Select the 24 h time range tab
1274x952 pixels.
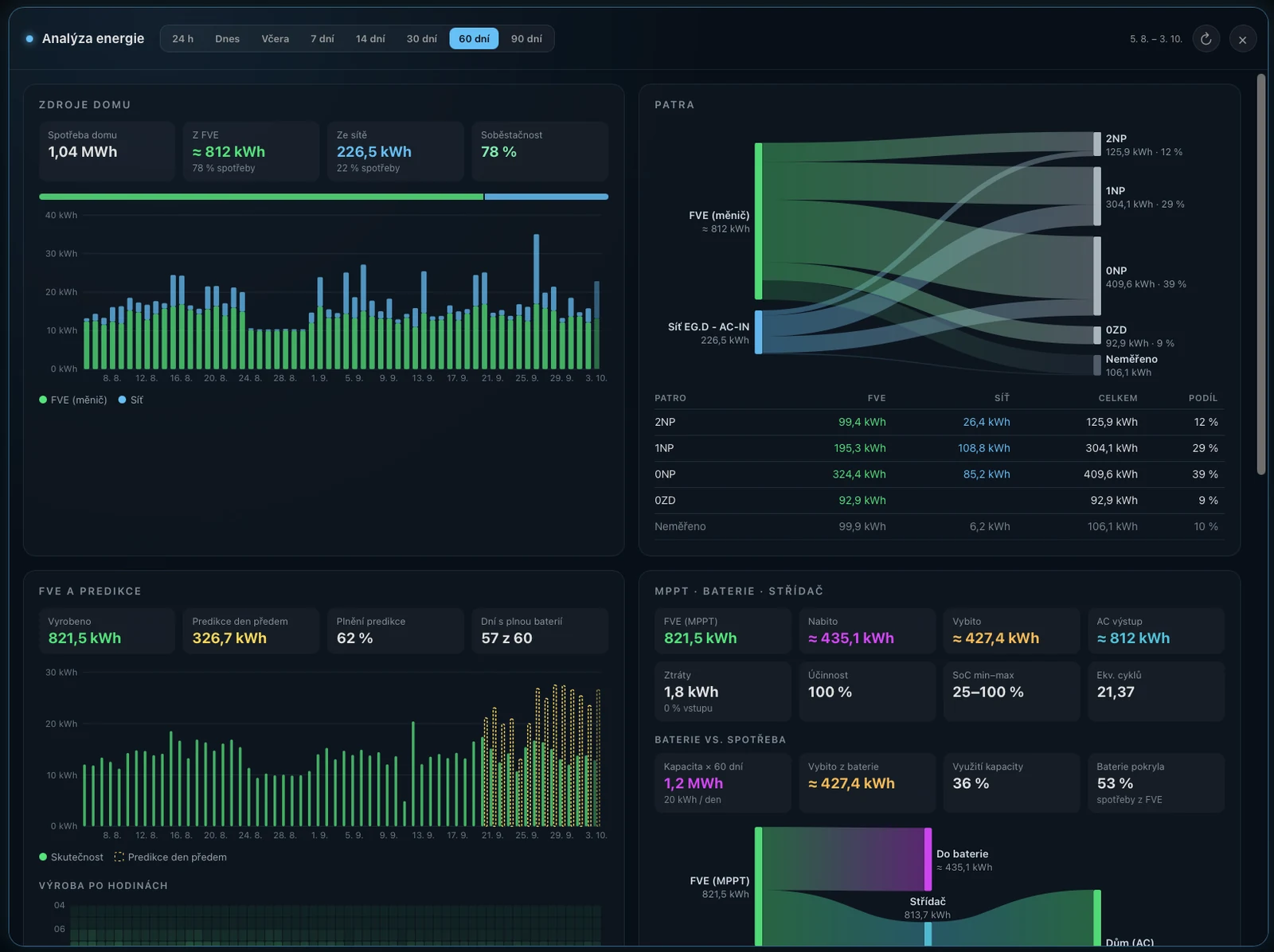(183, 38)
